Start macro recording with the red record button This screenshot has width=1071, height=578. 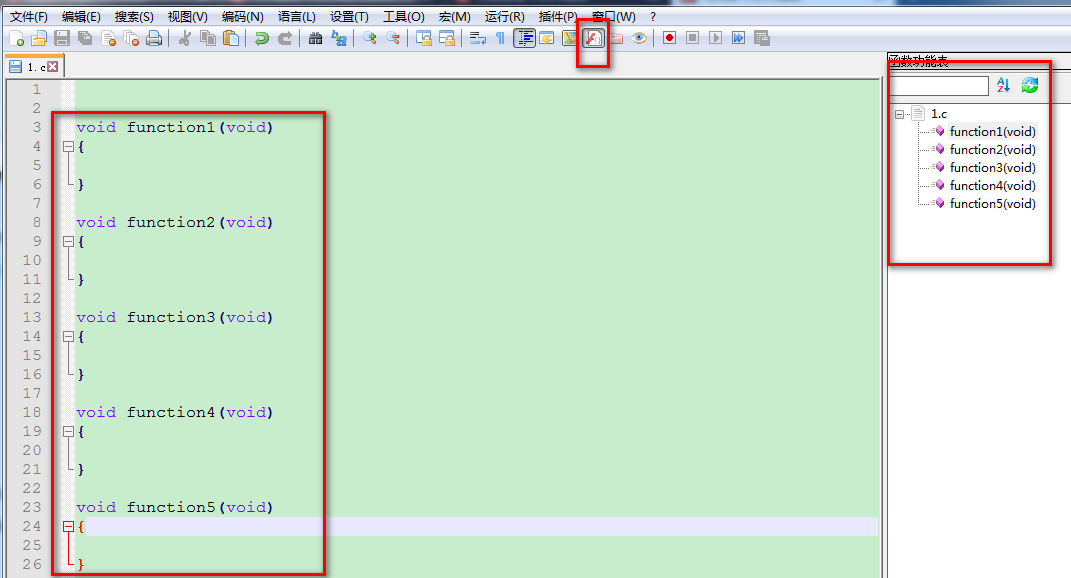pyautogui.click(x=668, y=37)
